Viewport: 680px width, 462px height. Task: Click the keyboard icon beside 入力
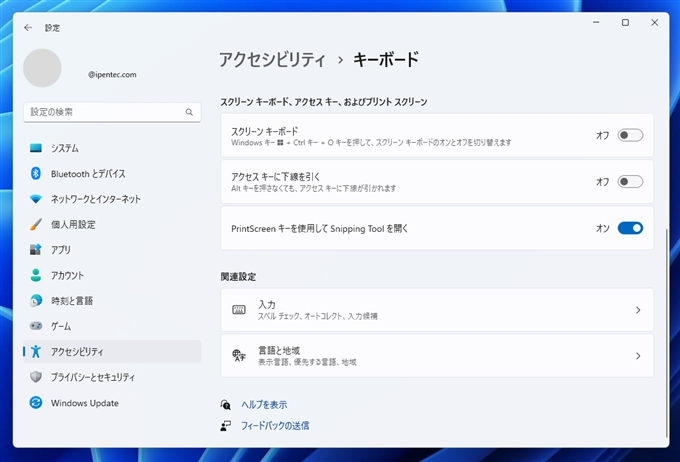coord(239,310)
